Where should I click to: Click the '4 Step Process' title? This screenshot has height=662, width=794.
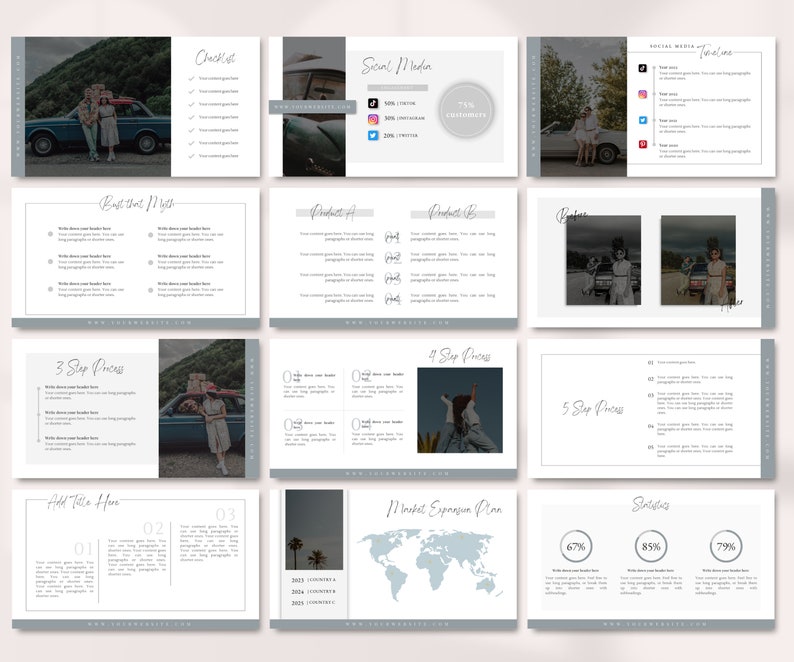460,356
